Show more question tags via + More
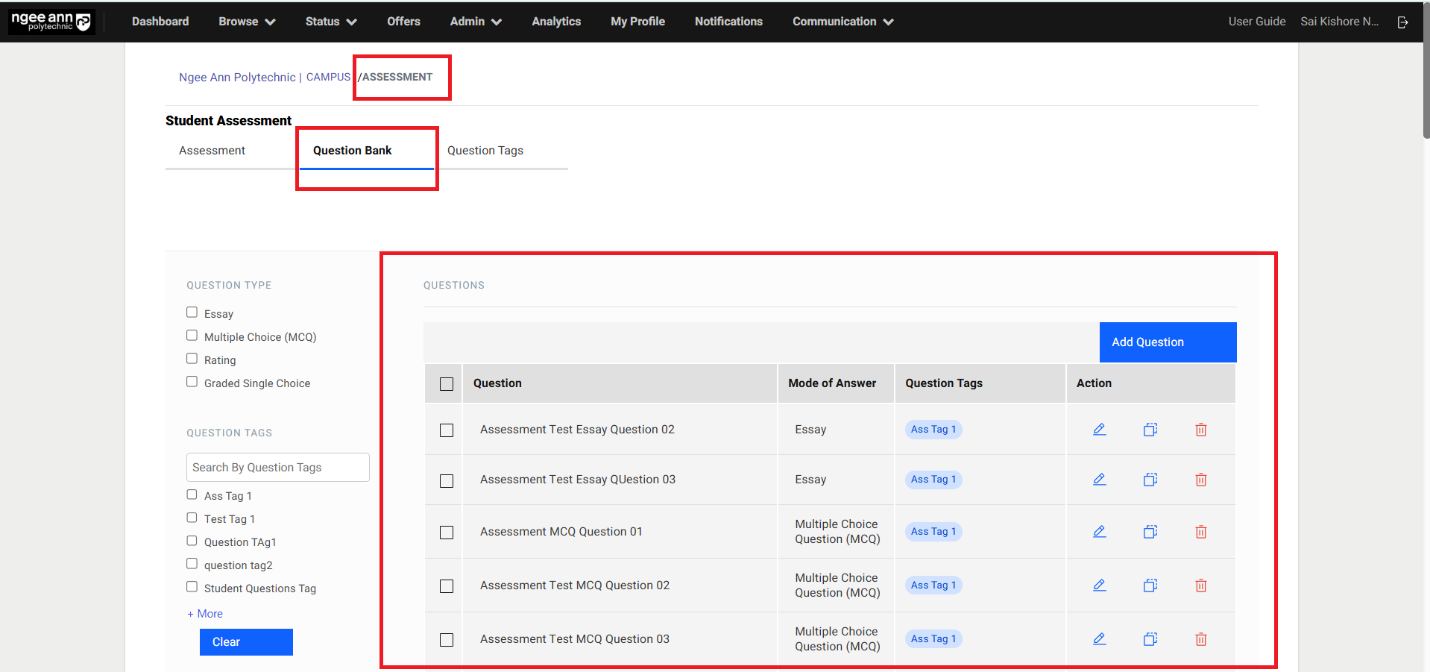The image size is (1430, 672). point(205,614)
